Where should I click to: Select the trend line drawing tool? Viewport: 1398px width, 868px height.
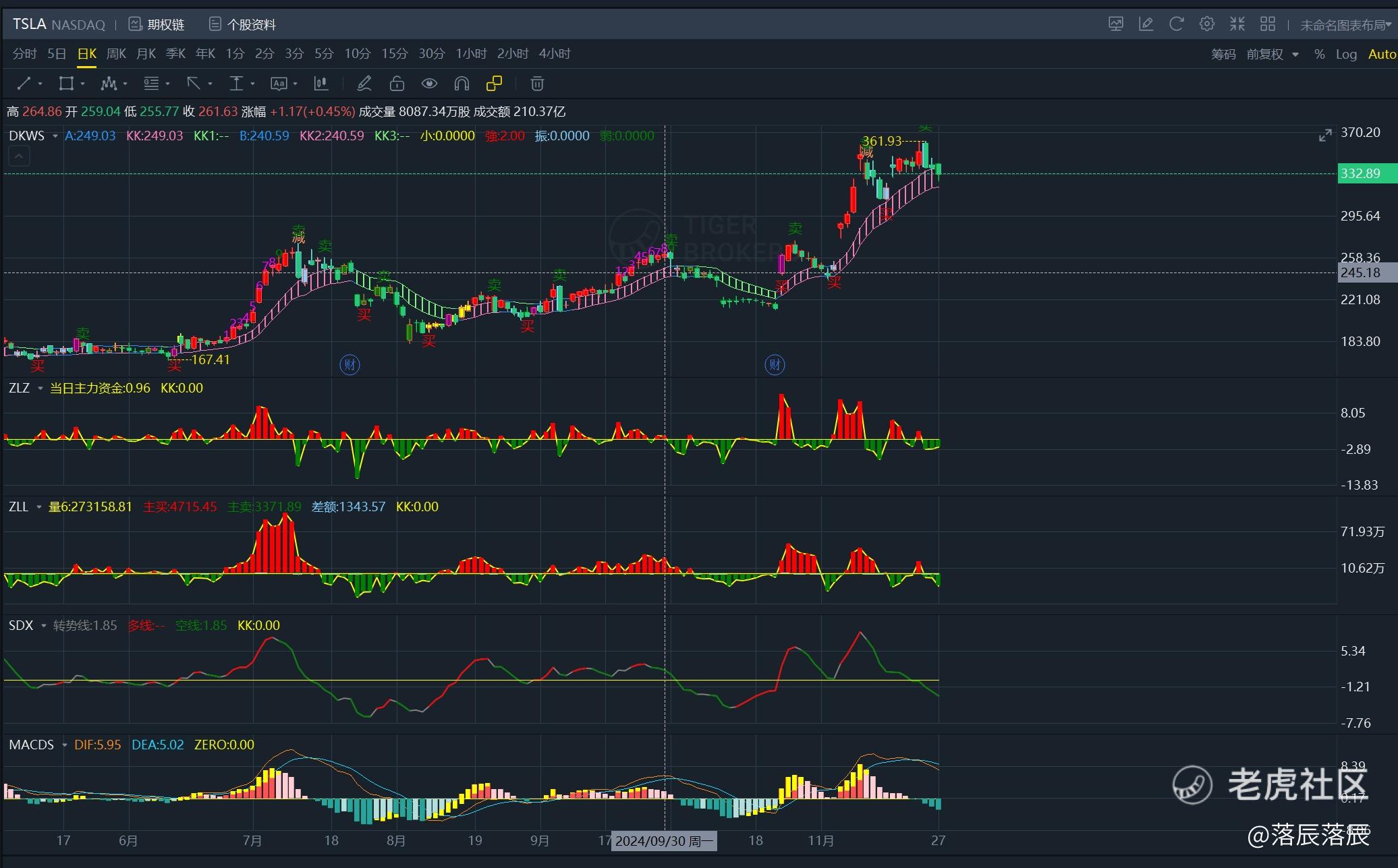click(x=24, y=84)
